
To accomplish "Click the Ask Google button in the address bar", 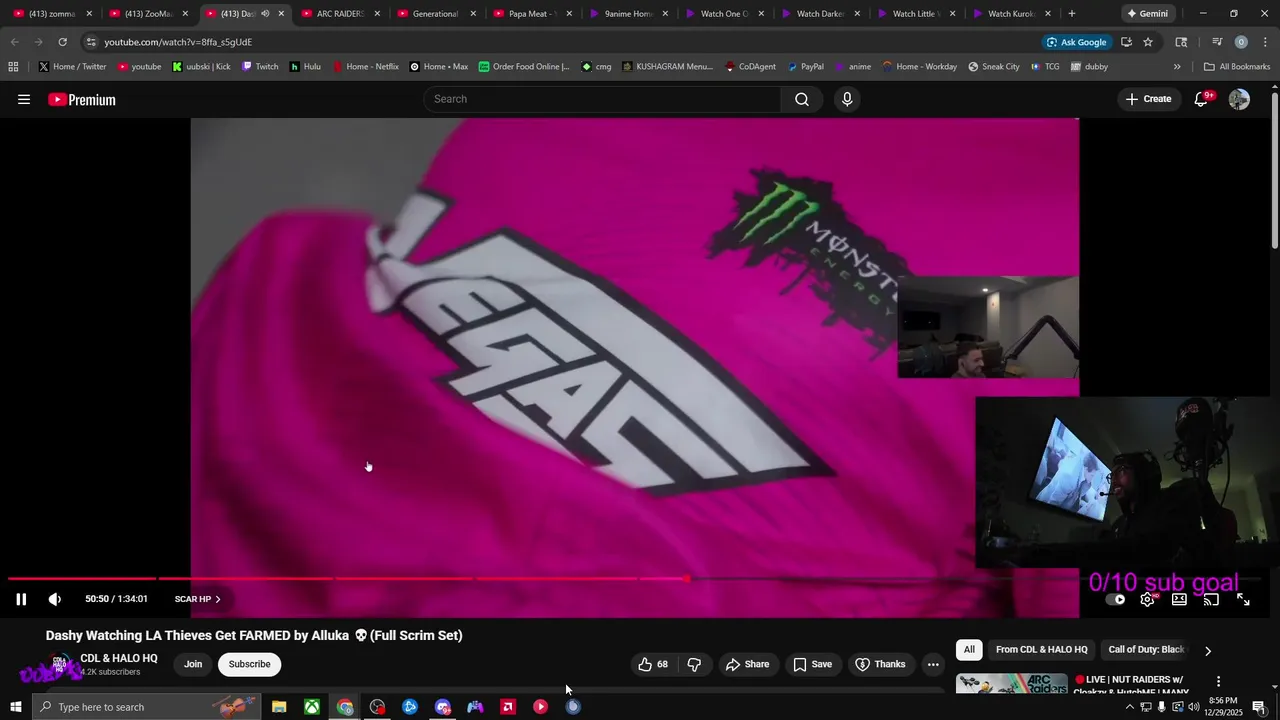I will 1076,42.
